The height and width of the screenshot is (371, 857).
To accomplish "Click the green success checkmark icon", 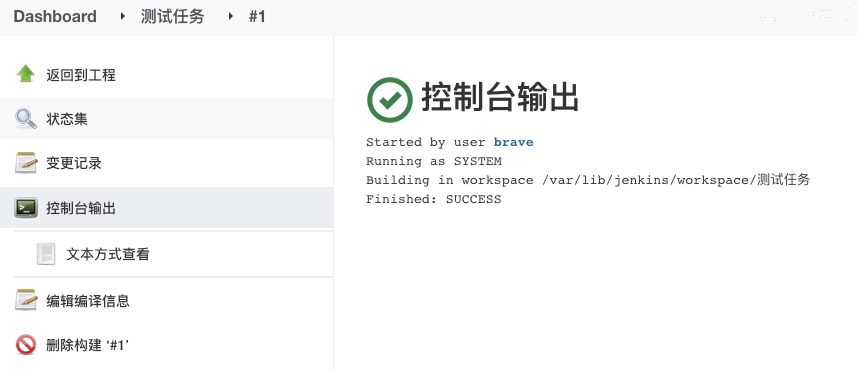I will point(390,99).
